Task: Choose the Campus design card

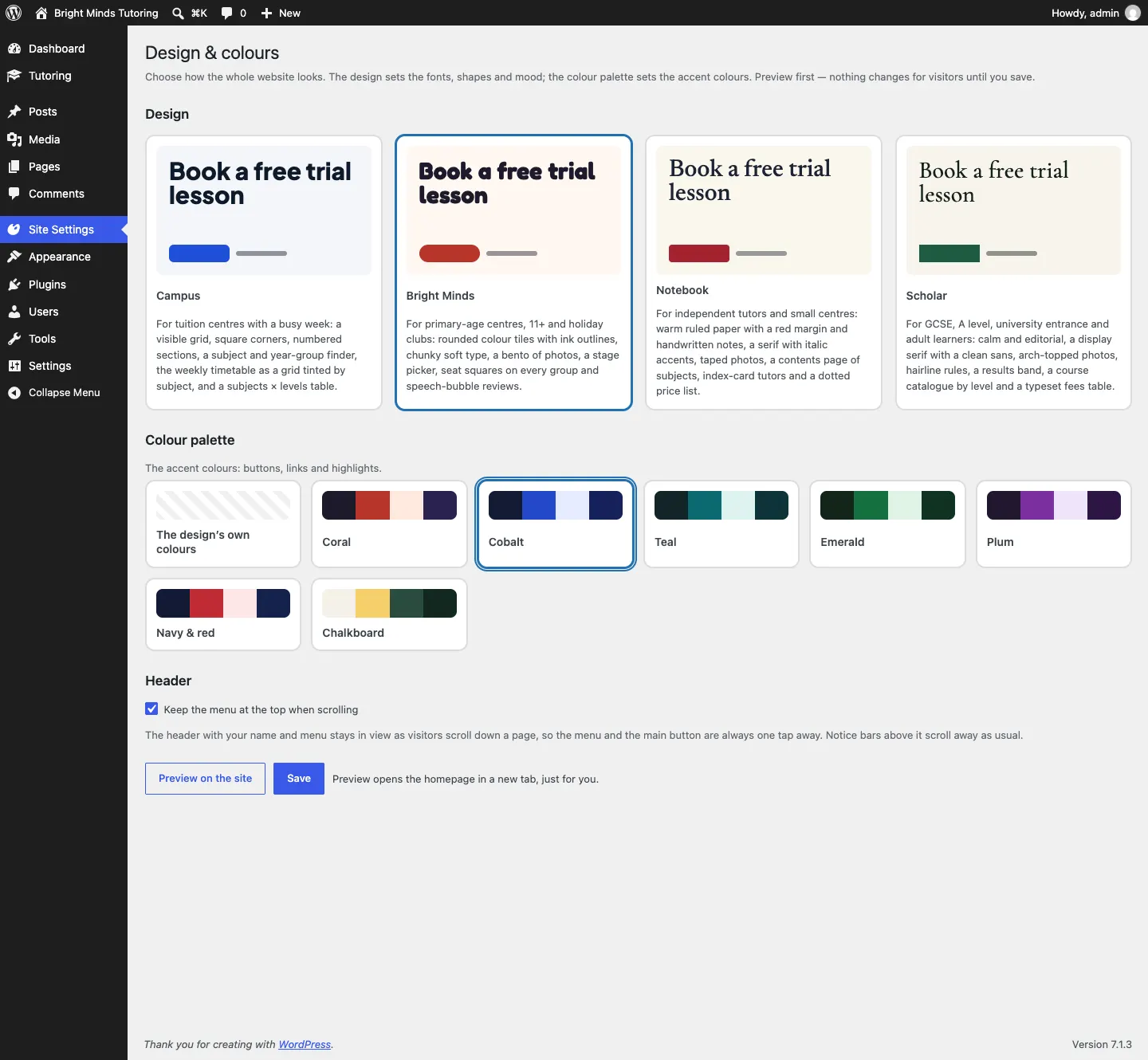Action: tap(264, 273)
